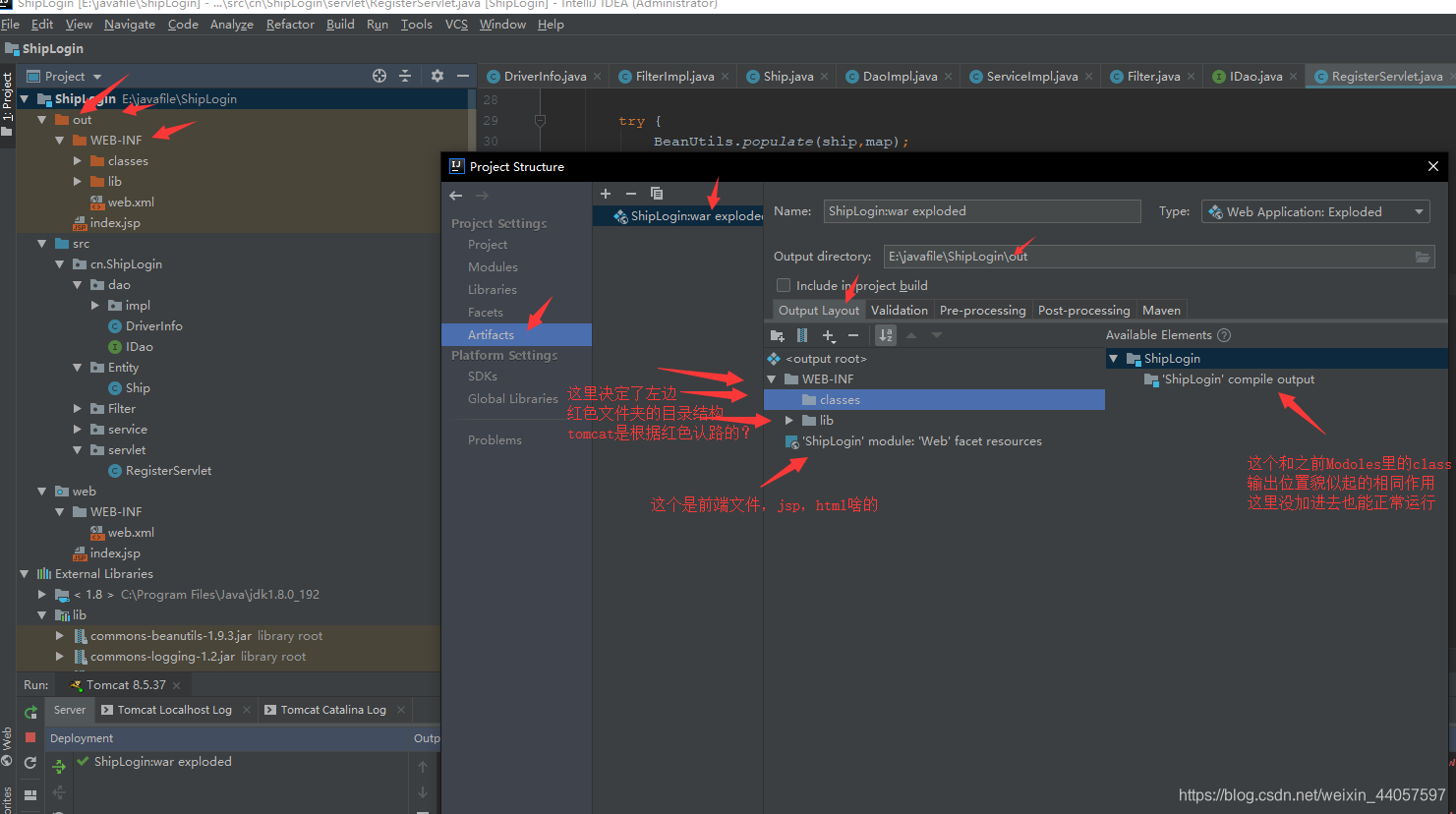Deploy all artifacts with the green arrows icon
The height and width of the screenshot is (814, 1456).
(x=59, y=766)
